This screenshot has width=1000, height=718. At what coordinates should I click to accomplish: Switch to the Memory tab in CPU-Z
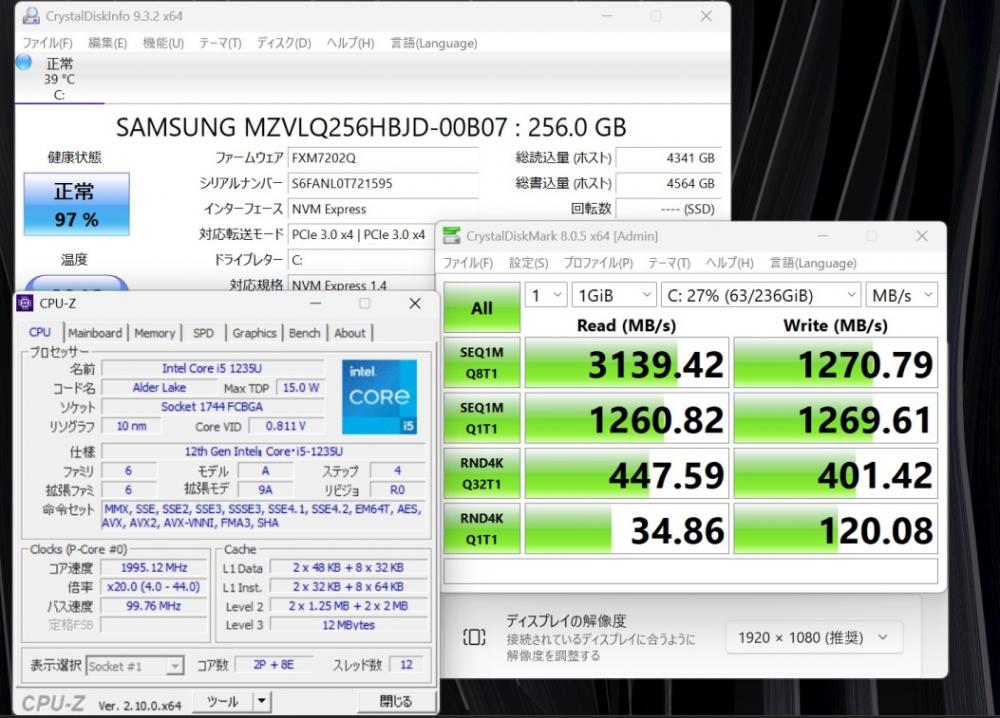(154, 333)
